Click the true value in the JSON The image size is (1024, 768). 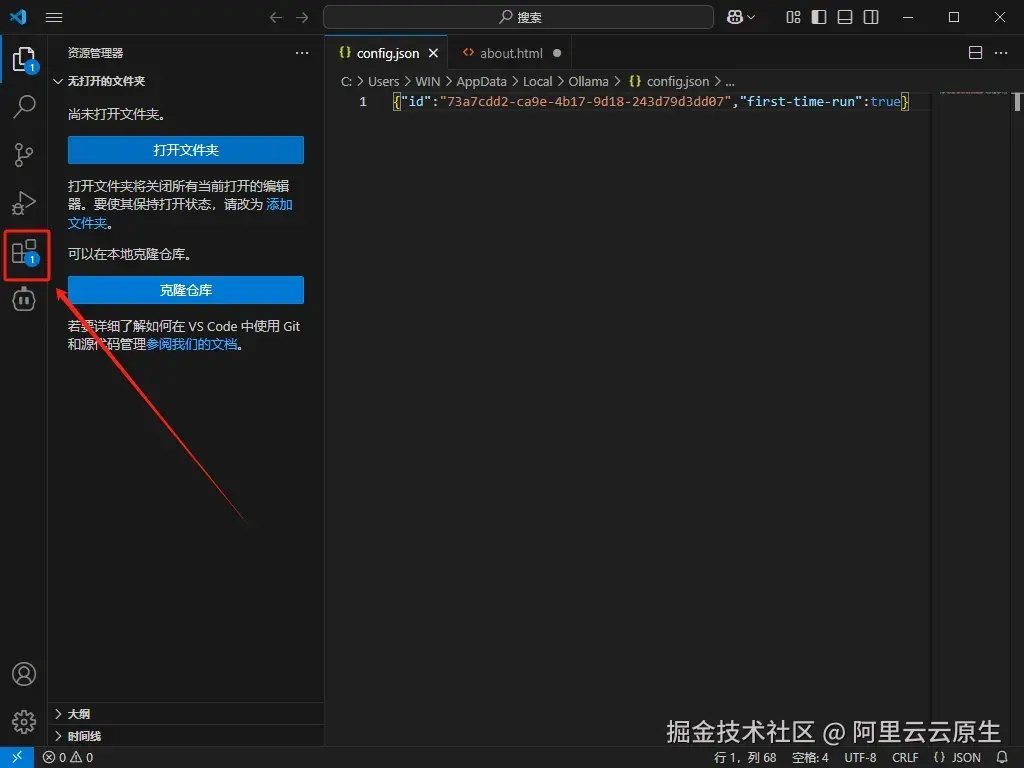[885, 102]
